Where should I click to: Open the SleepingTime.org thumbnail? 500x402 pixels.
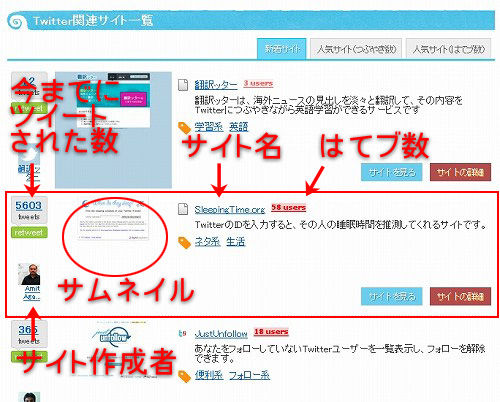tap(113, 220)
